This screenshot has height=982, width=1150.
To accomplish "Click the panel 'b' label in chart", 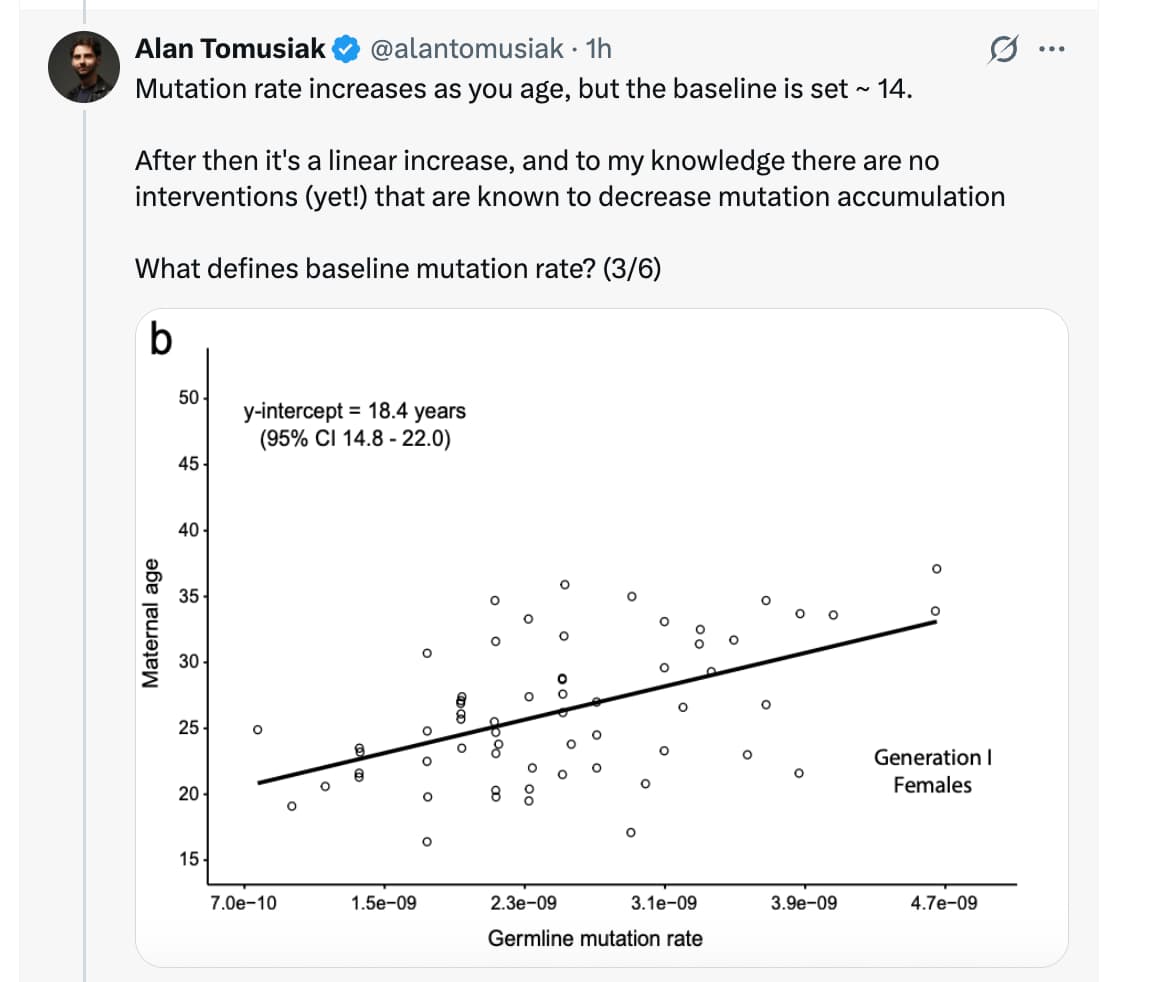I will click(159, 341).
